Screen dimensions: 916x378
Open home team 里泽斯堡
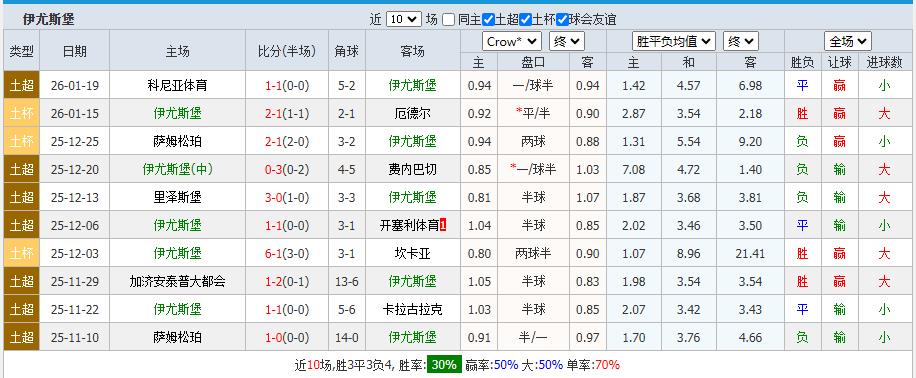pos(178,197)
